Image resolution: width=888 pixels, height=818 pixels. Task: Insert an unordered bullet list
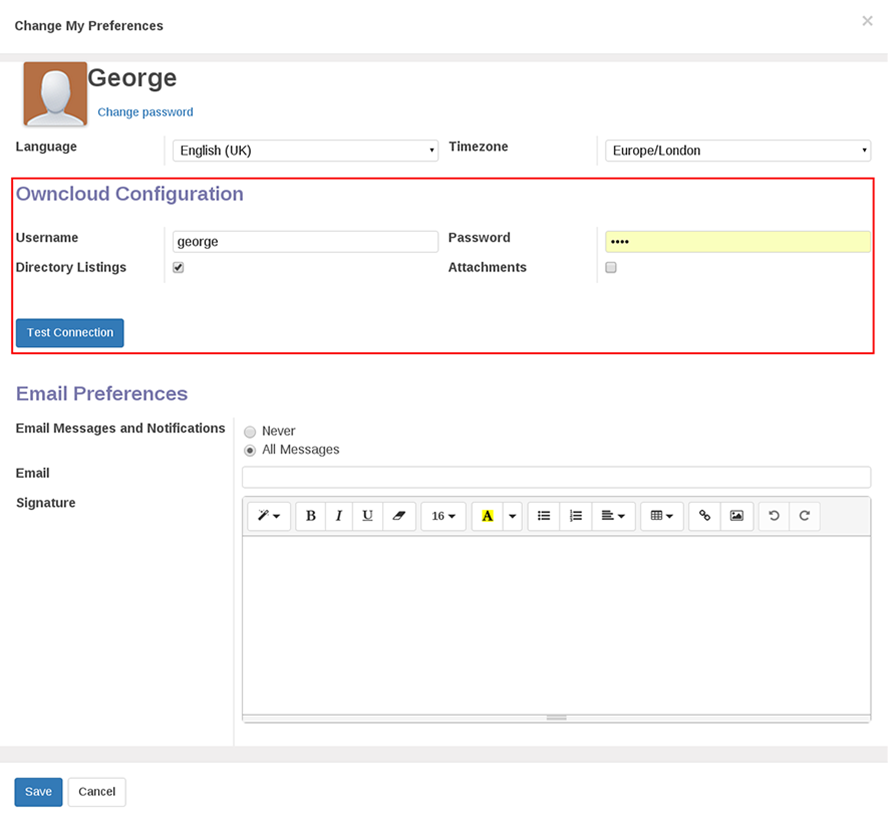click(x=544, y=516)
